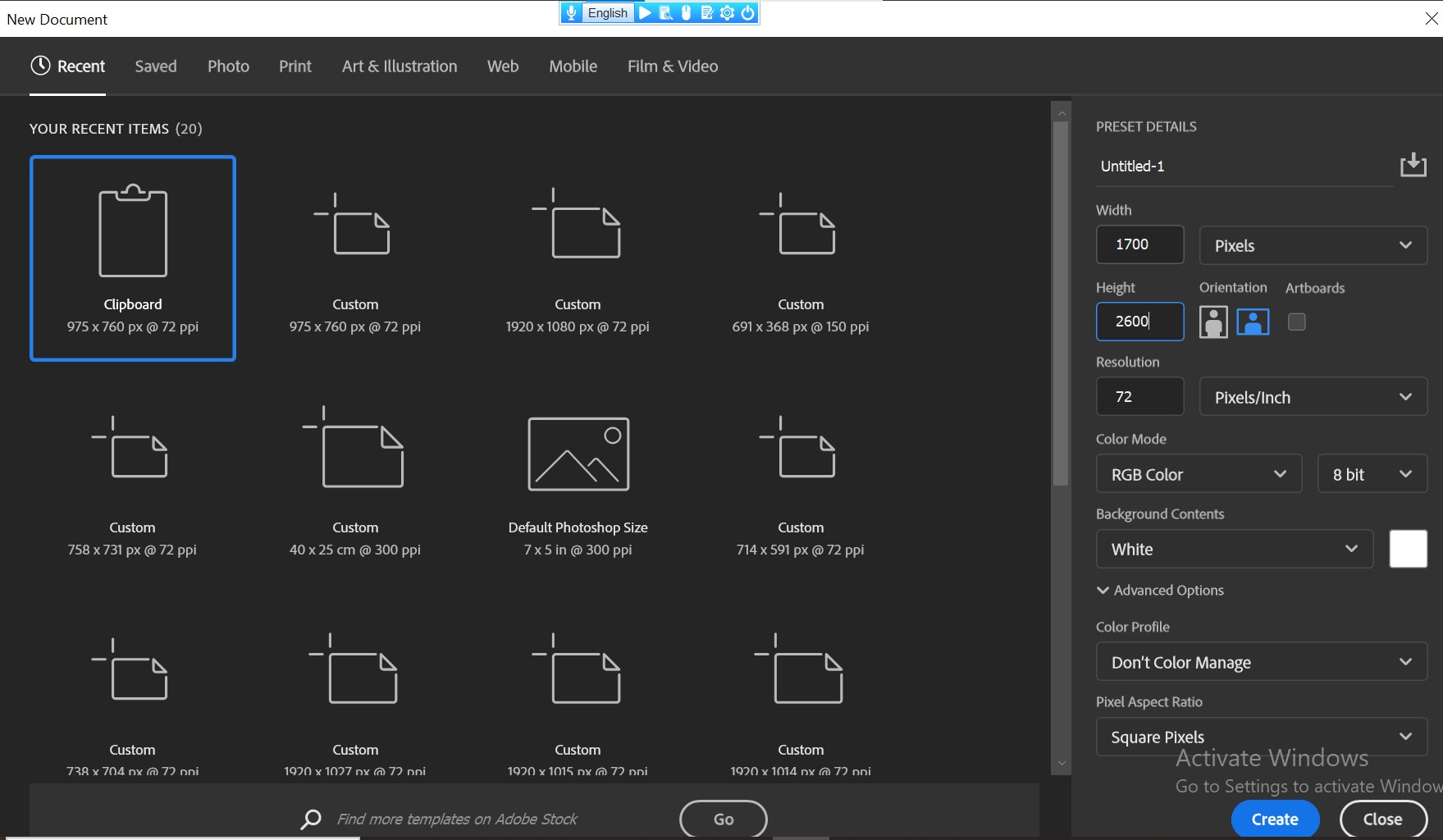Click the Create button
This screenshot has height=840, width=1443.
click(x=1275, y=819)
